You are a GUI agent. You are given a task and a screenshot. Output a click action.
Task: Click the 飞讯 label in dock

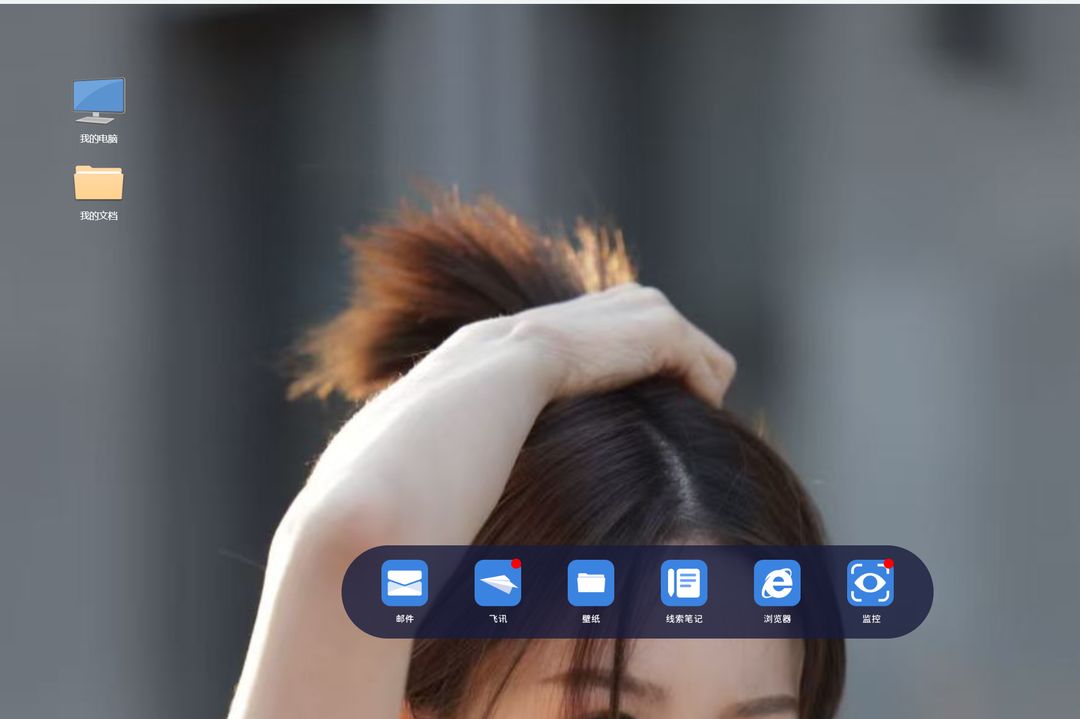[498, 619]
